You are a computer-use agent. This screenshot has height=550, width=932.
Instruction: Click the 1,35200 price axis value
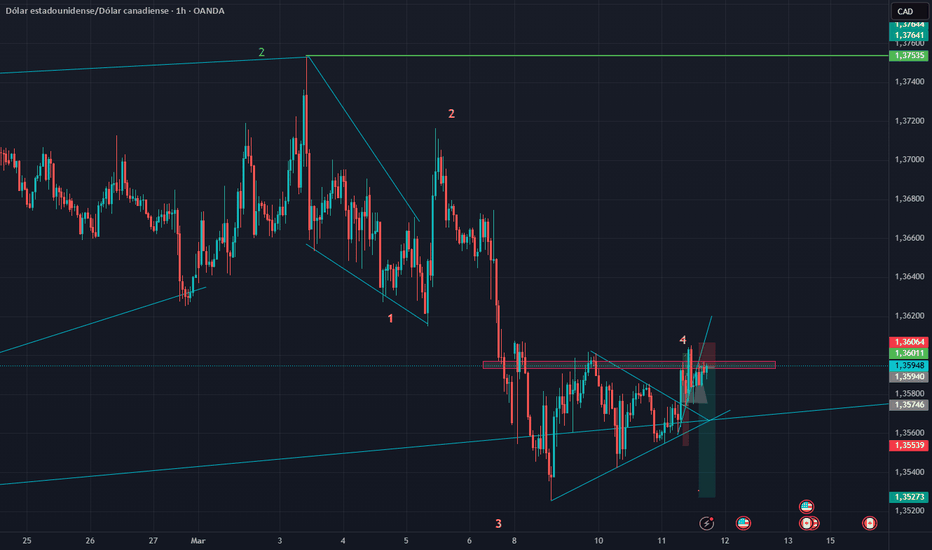click(x=909, y=511)
